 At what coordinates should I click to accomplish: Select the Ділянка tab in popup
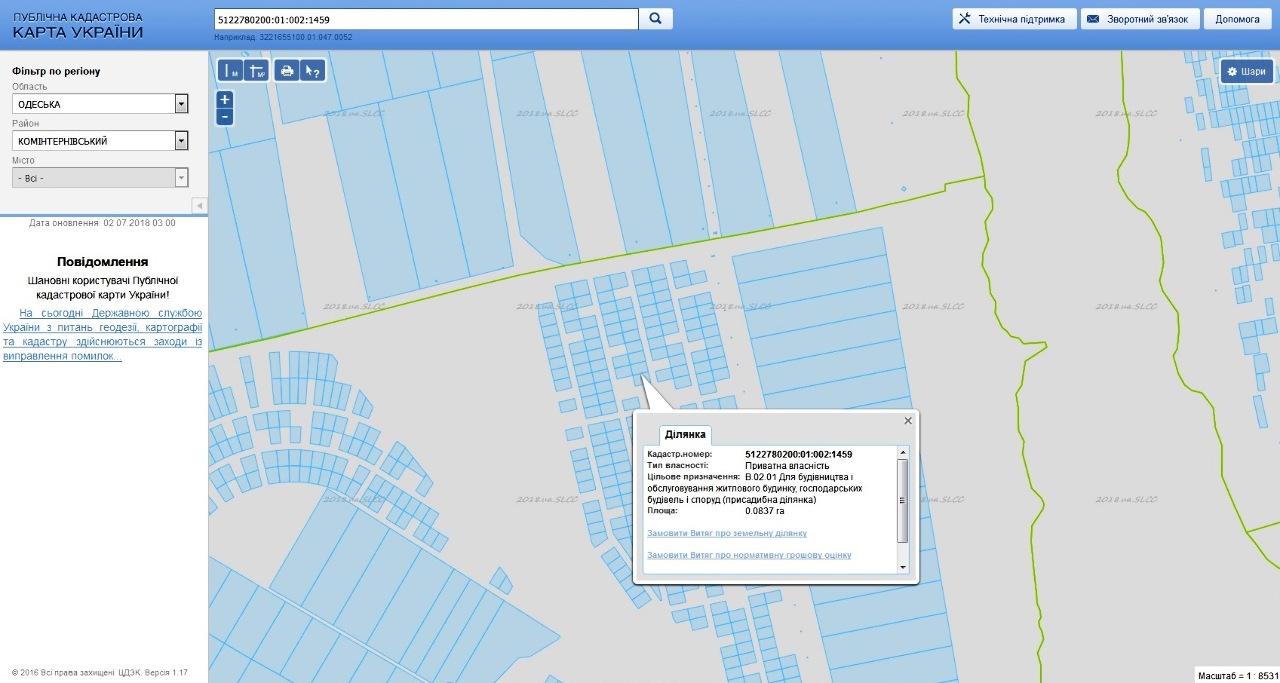pyautogui.click(x=685, y=434)
